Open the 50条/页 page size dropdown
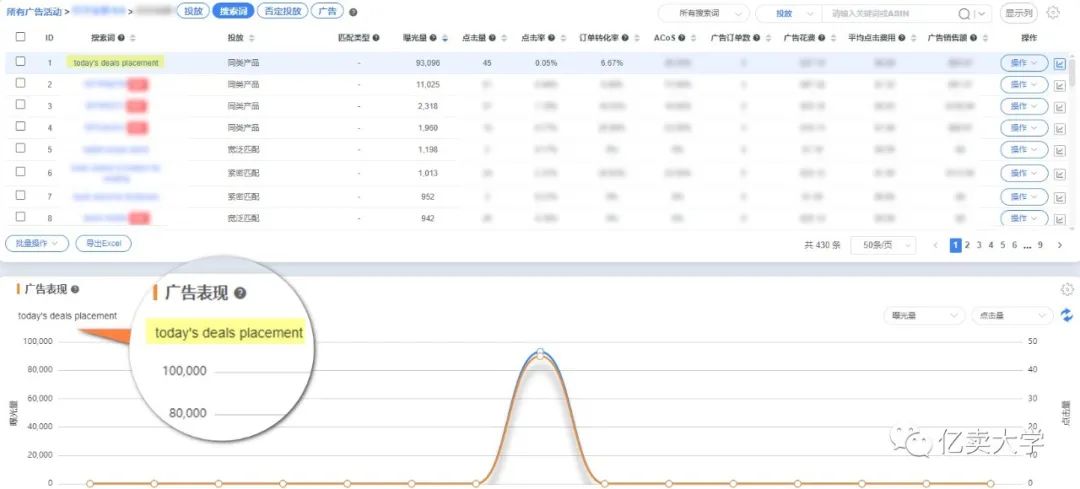1080x489 pixels. (x=884, y=244)
